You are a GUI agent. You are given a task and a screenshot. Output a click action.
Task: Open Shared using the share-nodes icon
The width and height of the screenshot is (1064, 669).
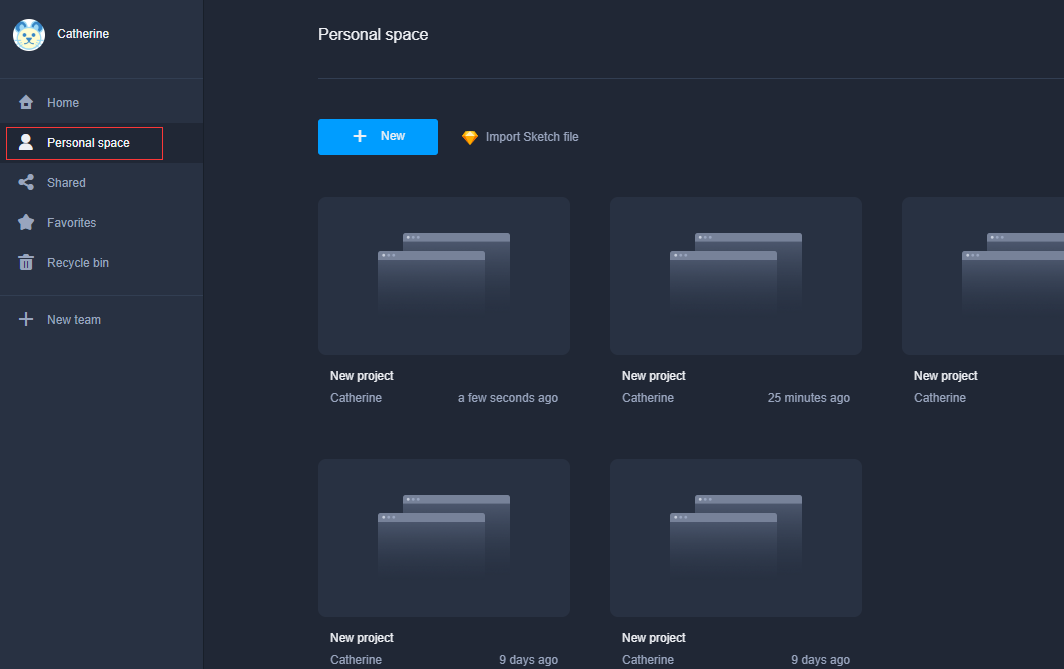(x=25, y=182)
